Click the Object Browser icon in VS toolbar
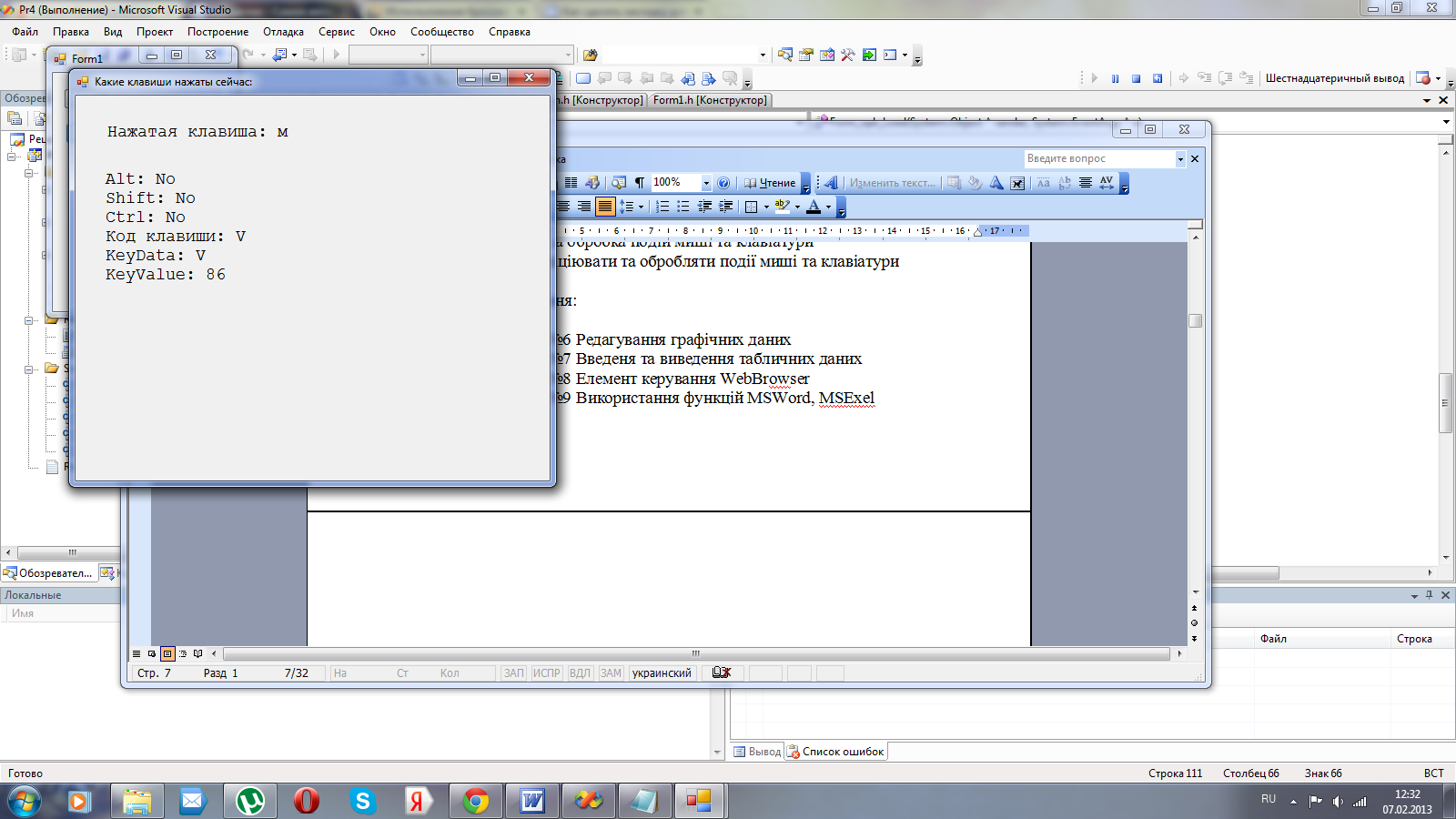Image resolution: width=1456 pixels, height=819 pixels. 827,56
